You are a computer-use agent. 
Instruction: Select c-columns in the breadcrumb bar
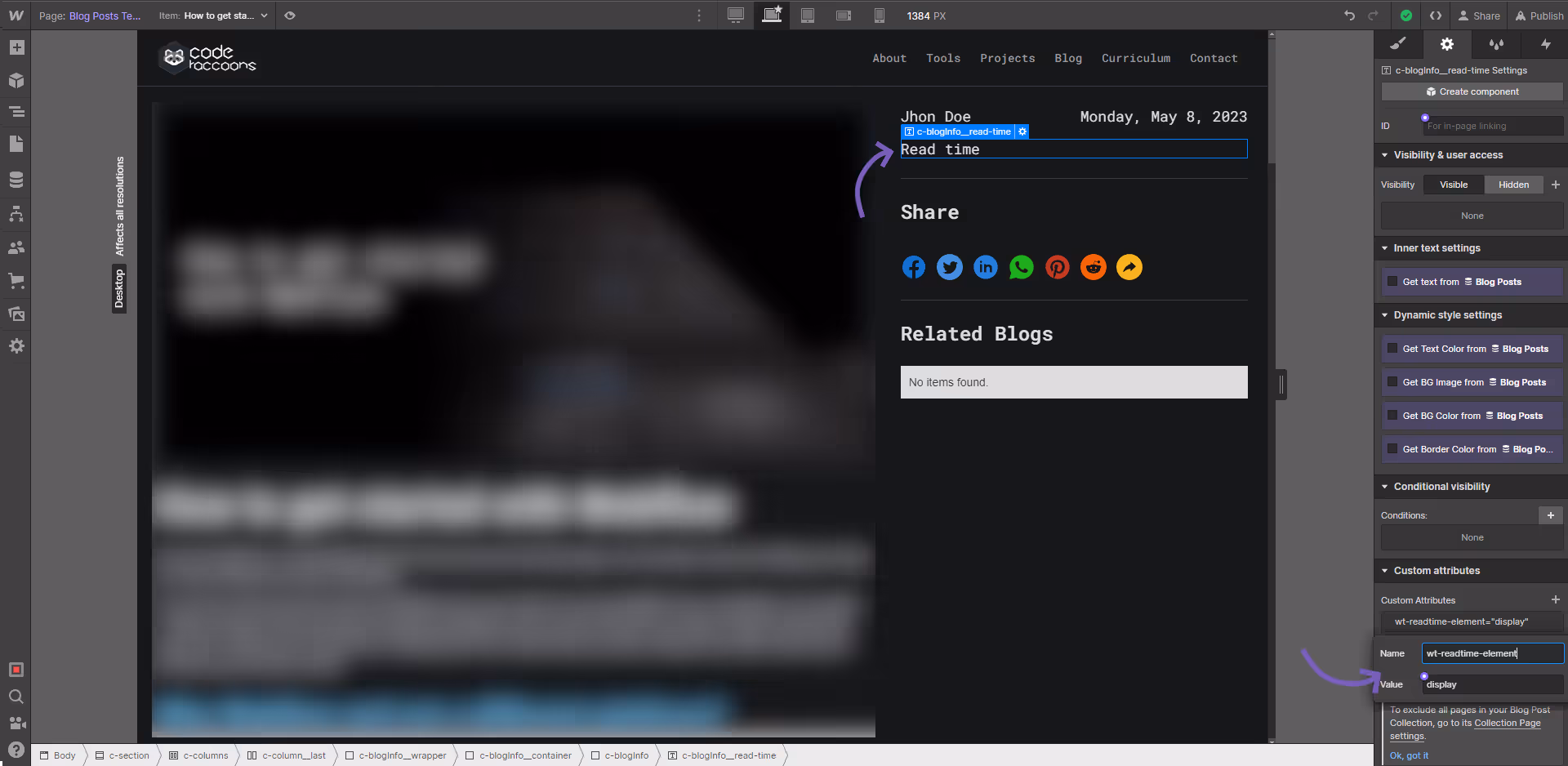click(198, 755)
